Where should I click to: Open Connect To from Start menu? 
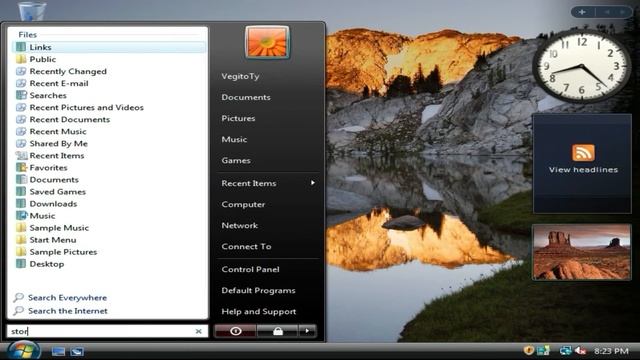tap(247, 247)
